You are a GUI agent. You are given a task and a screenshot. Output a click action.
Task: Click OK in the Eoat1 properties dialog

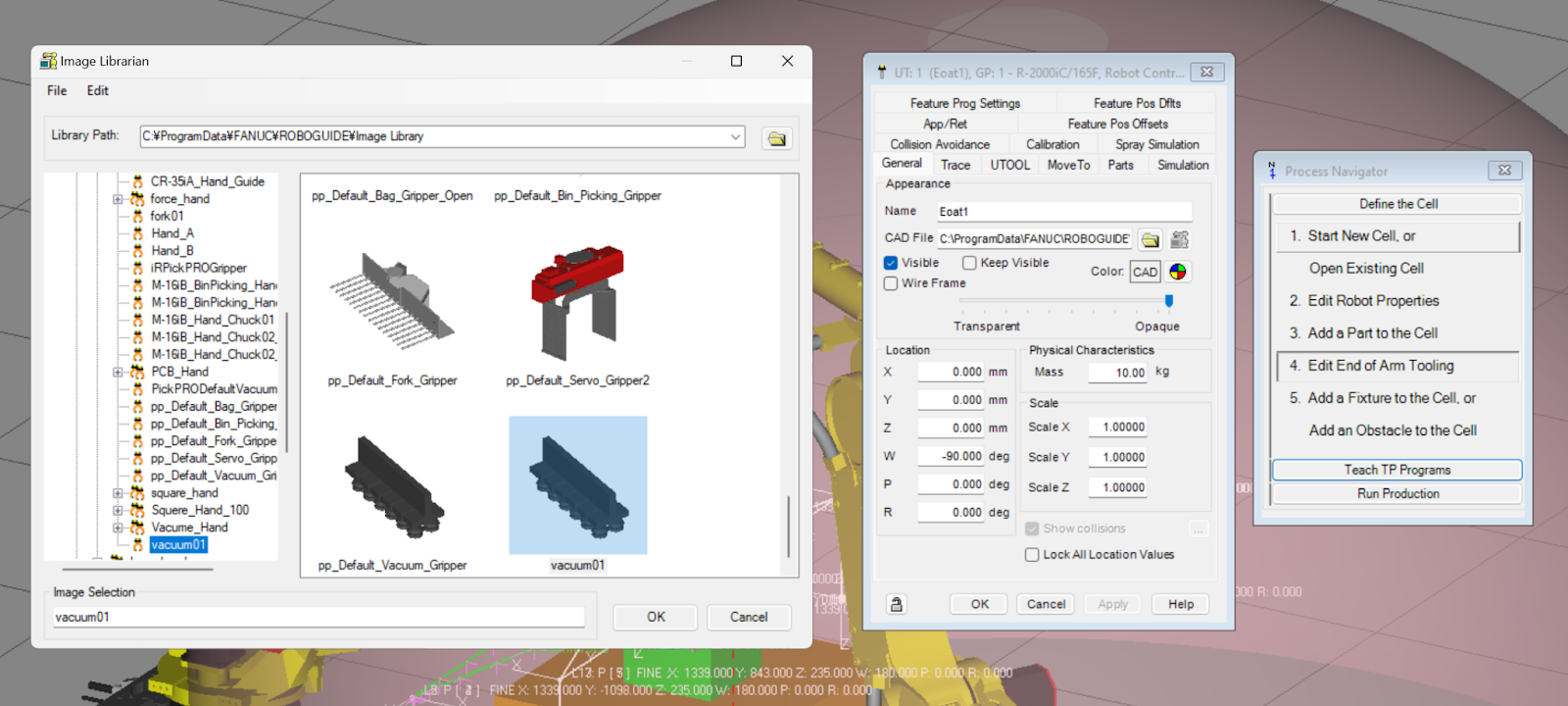(980, 604)
